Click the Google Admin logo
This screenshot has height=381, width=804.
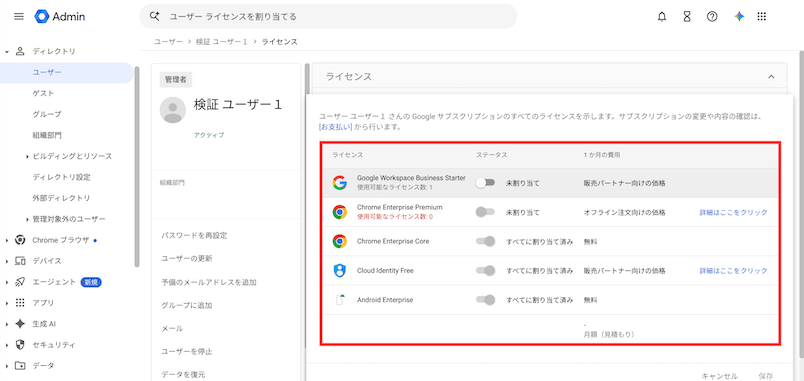(59, 16)
